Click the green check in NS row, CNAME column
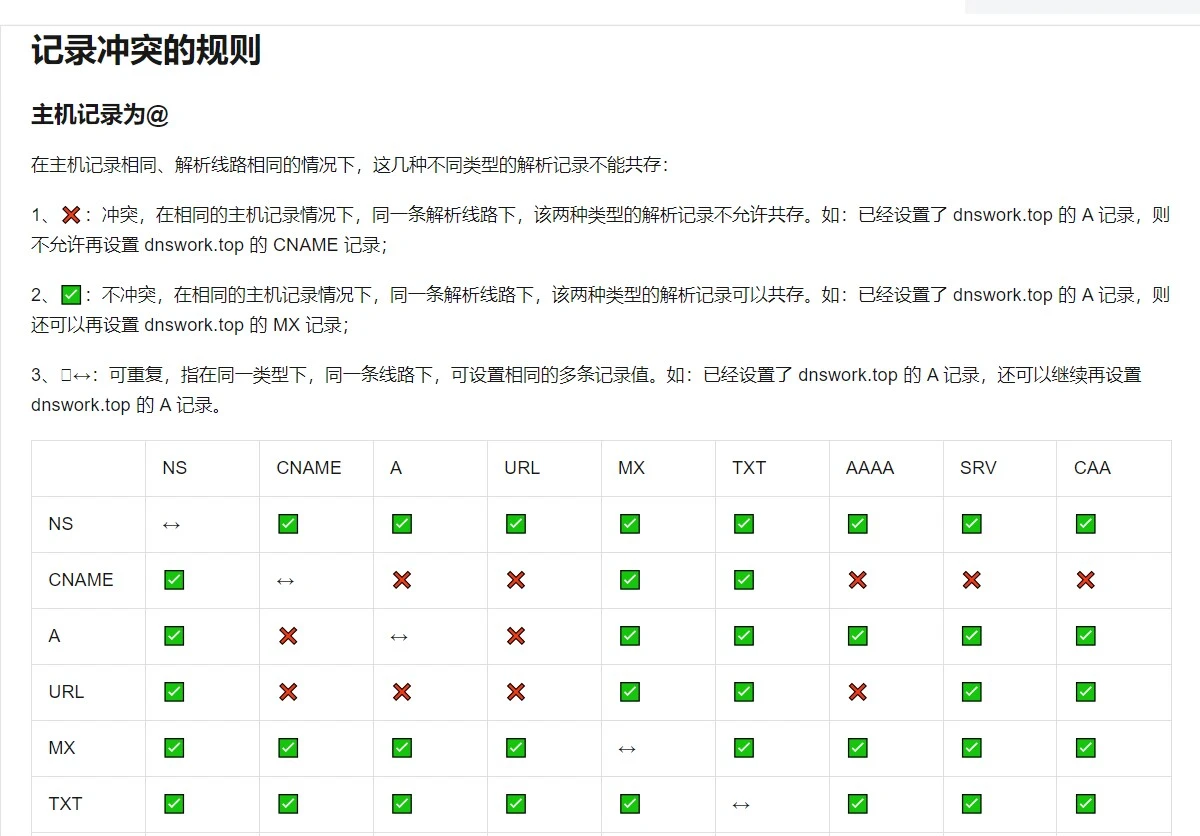This screenshot has width=1200, height=836. point(288,524)
